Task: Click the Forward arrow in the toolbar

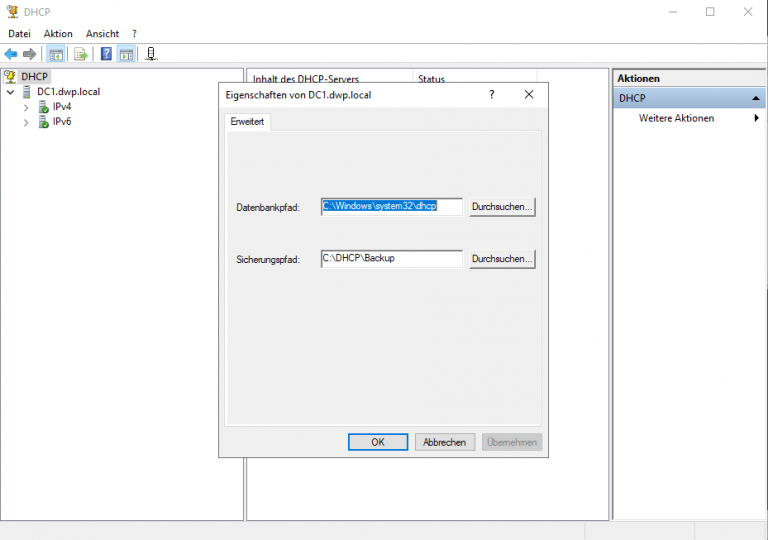Action: pyautogui.click(x=29, y=54)
